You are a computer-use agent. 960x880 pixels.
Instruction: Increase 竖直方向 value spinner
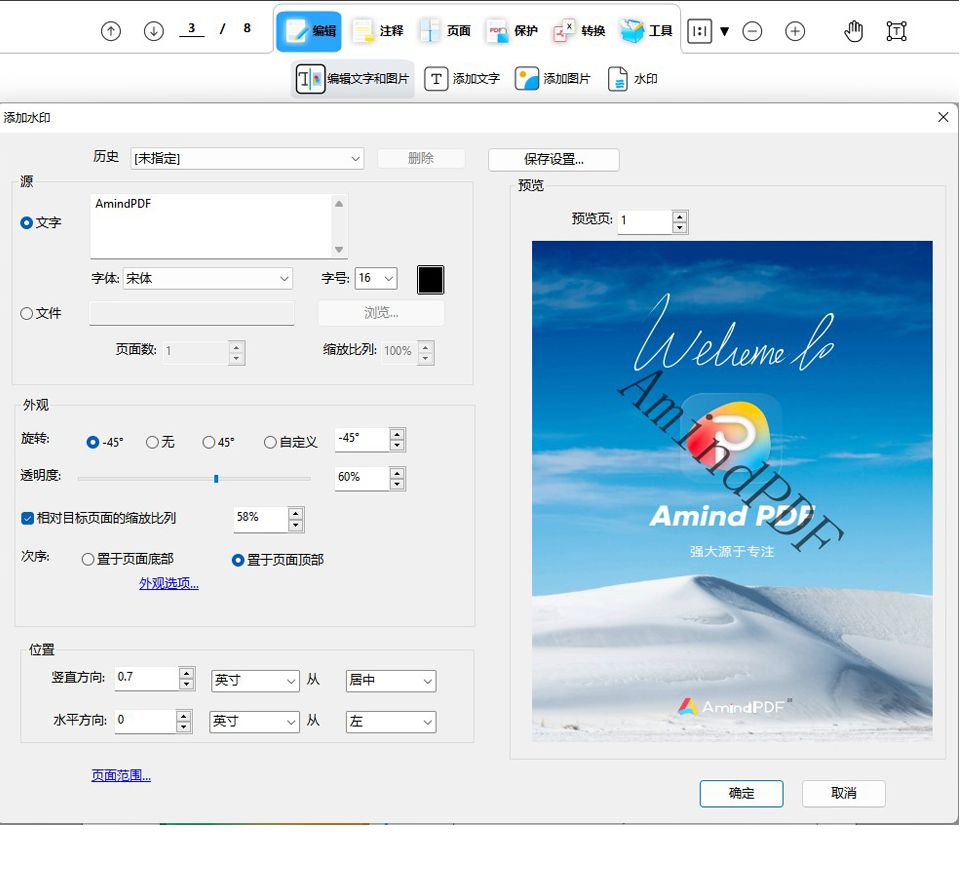tap(187, 673)
